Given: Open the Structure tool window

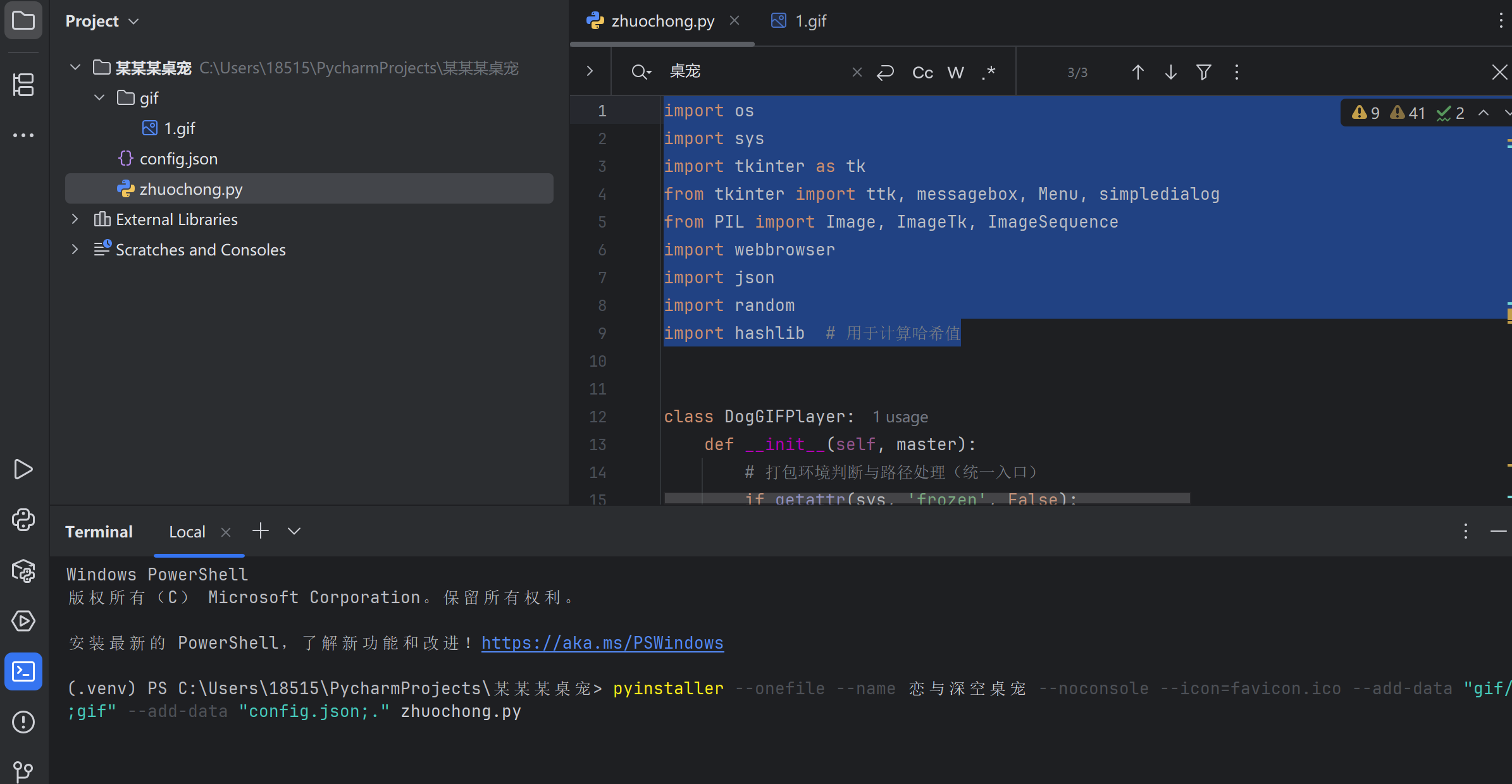Looking at the screenshot, I should click(x=23, y=84).
